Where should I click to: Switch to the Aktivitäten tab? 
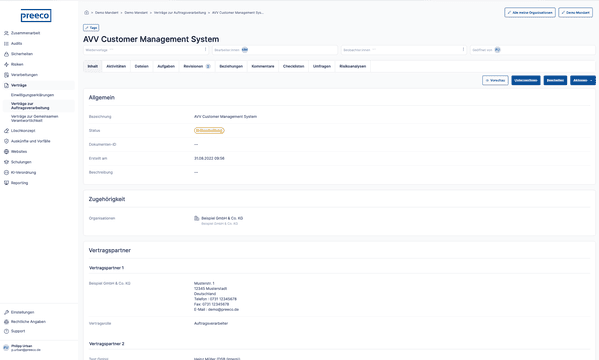[x=116, y=66]
